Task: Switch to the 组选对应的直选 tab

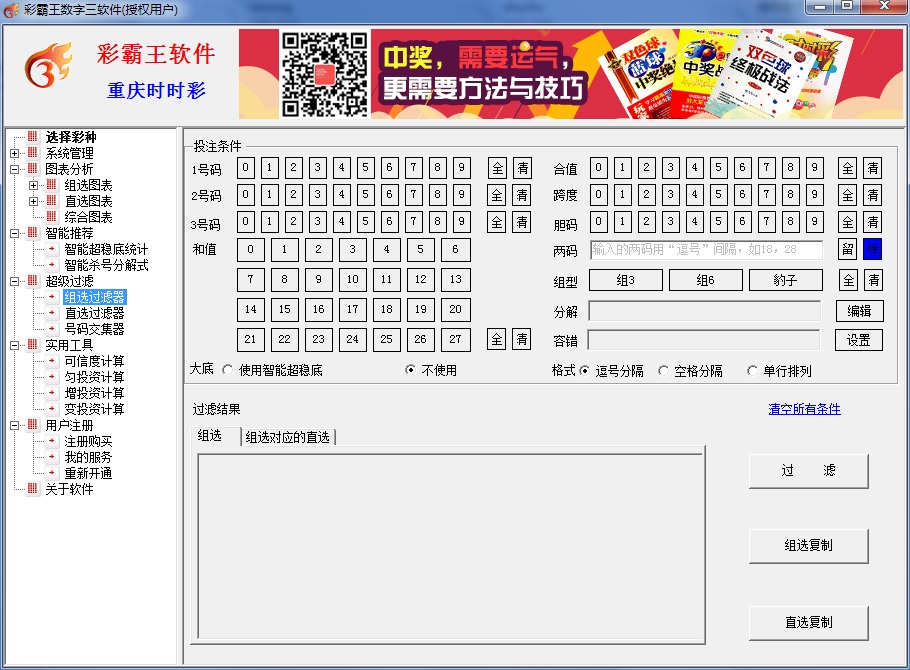Action: (289, 436)
